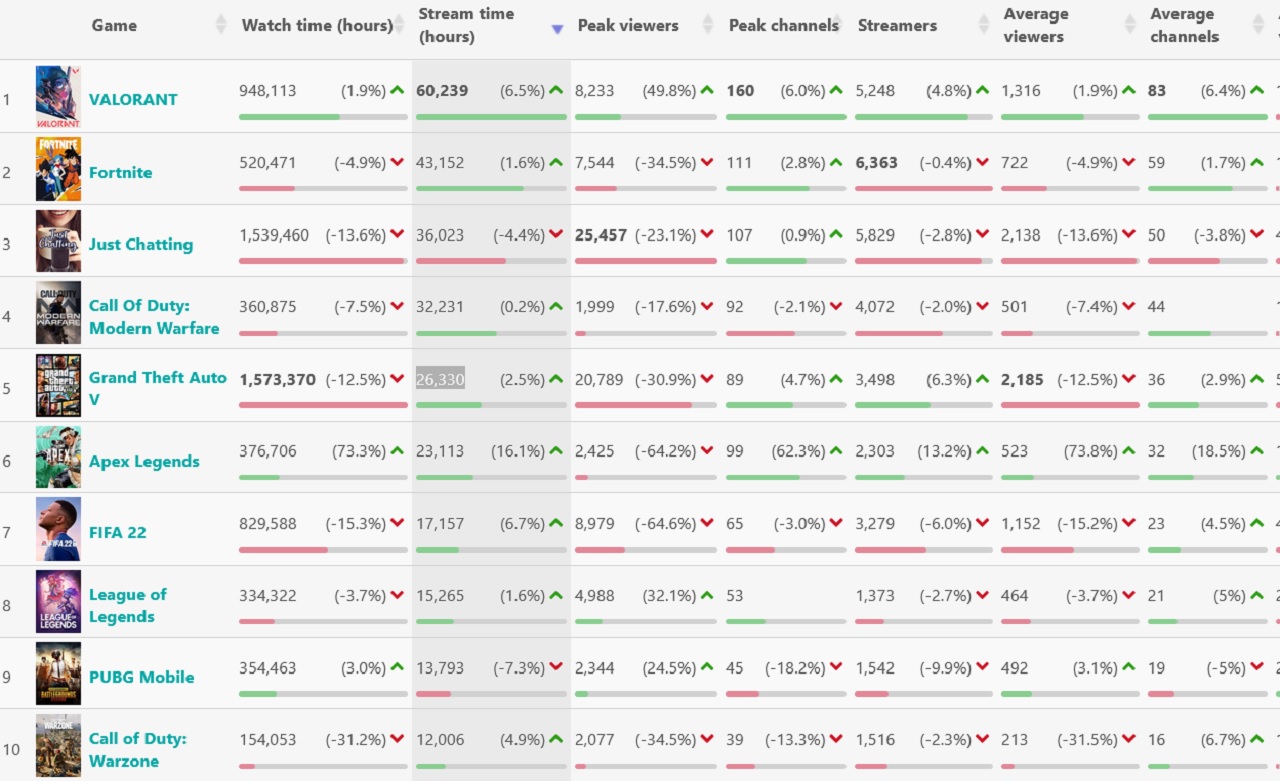This screenshot has height=781, width=1280.
Task: Click the Peak viewers sort arrows icon
Action: 708,25
